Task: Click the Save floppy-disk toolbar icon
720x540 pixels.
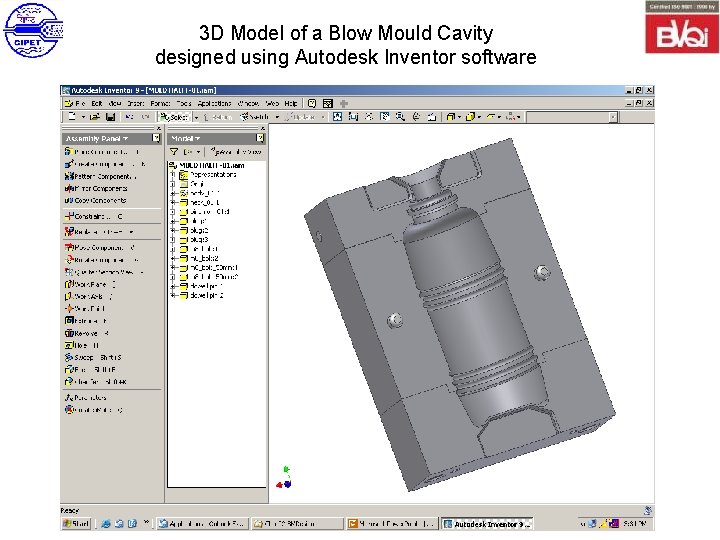Action: click(x=110, y=117)
